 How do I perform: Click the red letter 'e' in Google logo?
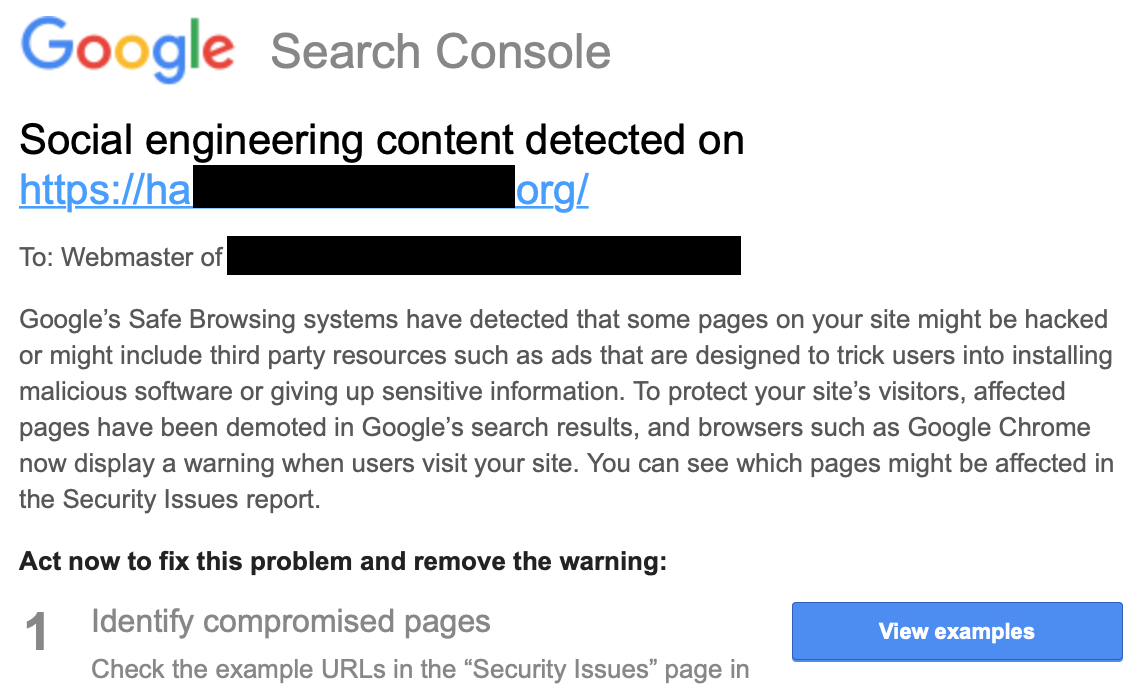pyautogui.click(x=219, y=51)
